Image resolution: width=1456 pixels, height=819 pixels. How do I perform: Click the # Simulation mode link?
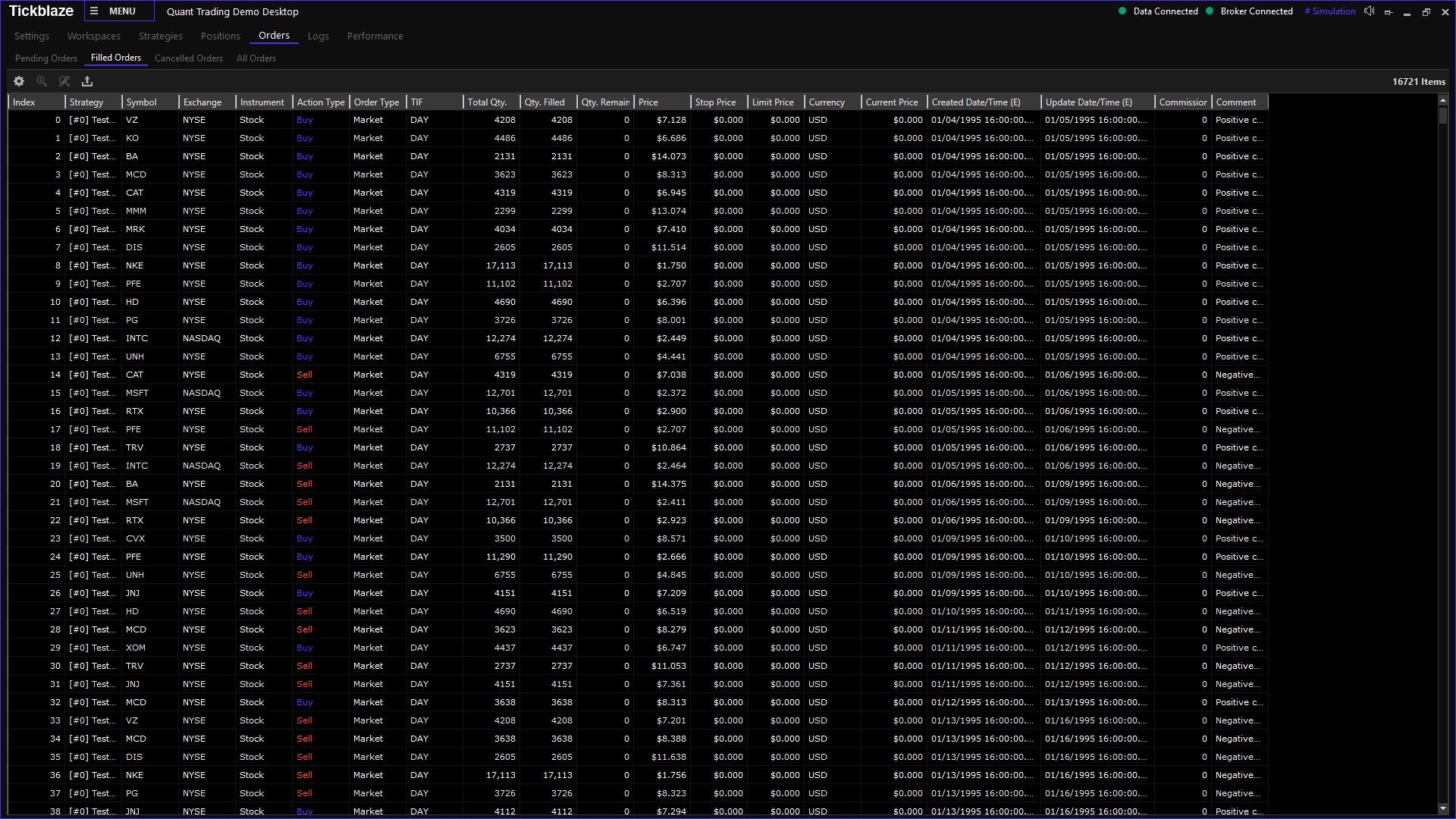[1330, 11]
